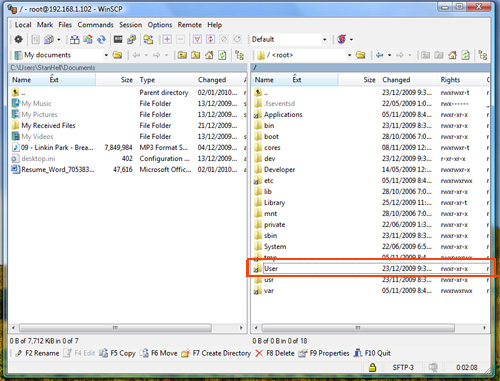
Task: Expand the session icon dropdown arrow
Action: 351,39
